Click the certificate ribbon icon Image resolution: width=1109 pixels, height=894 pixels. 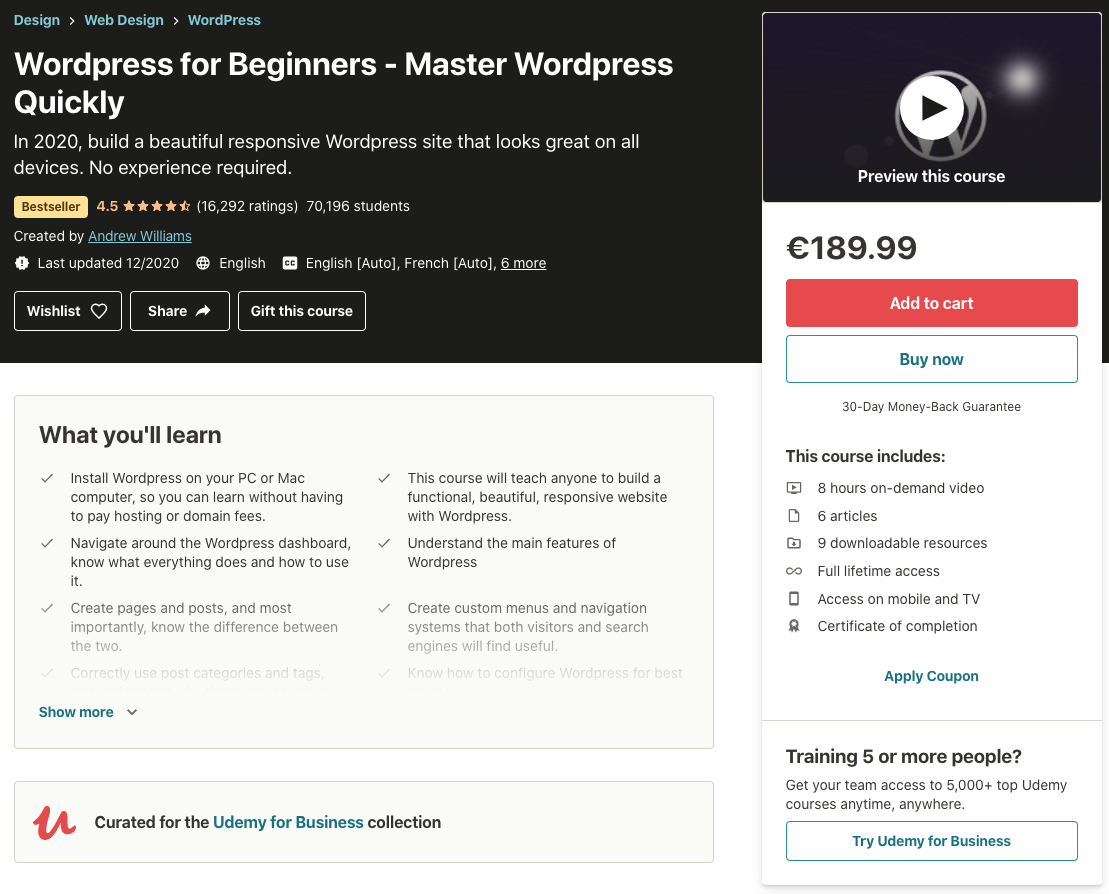(794, 626)
